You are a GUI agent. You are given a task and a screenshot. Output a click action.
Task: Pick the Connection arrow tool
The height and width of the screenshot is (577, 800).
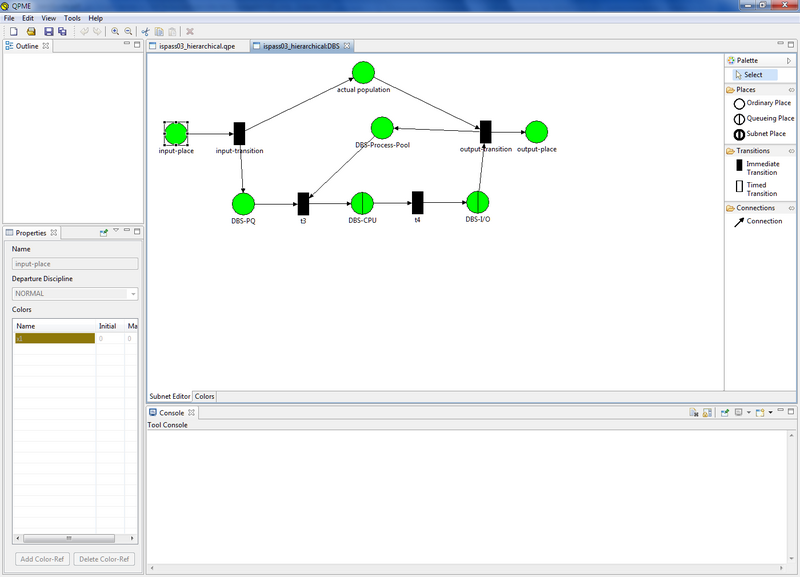tap(758, 221)
